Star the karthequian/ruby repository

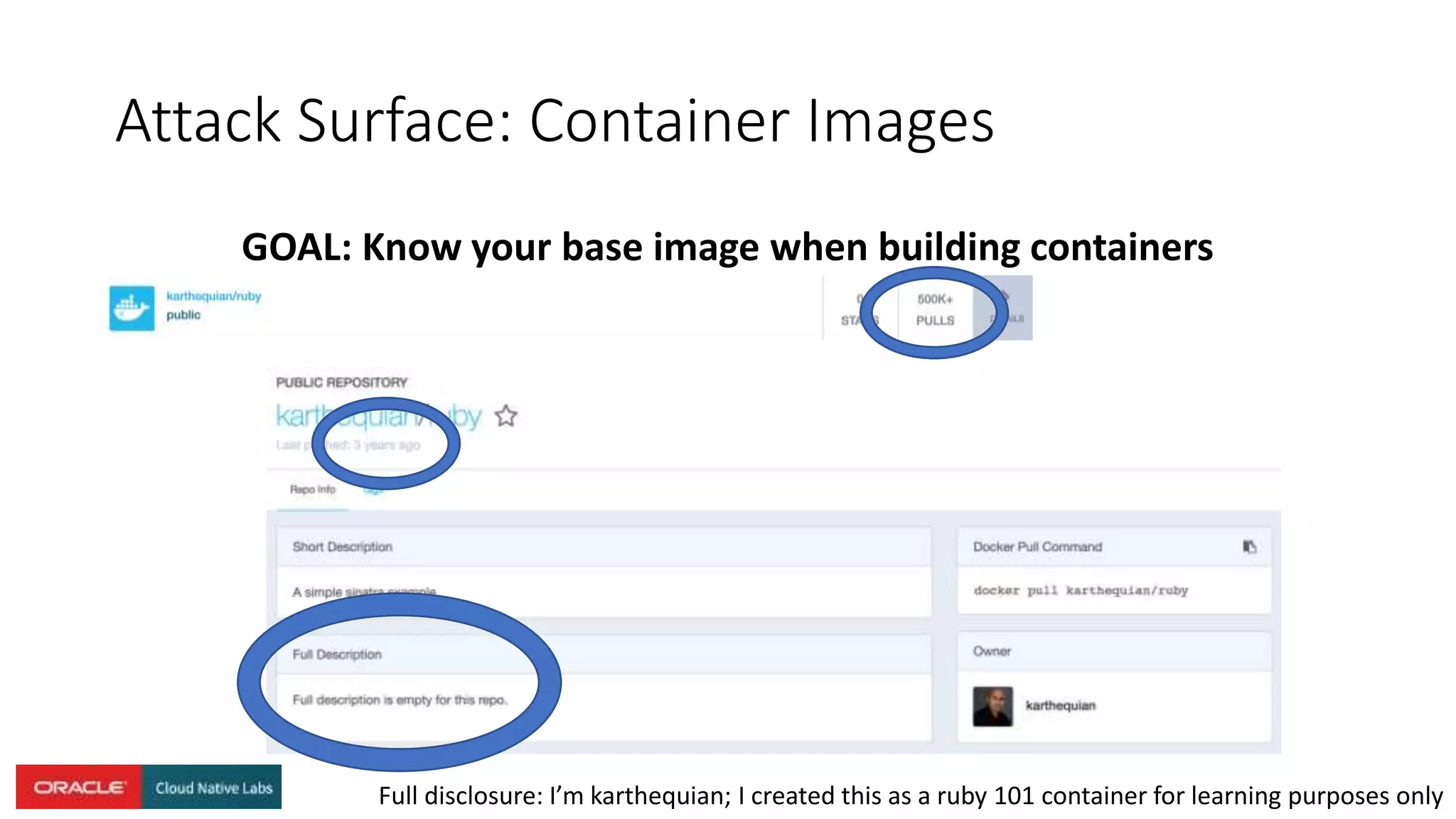(x=506, y=415)
